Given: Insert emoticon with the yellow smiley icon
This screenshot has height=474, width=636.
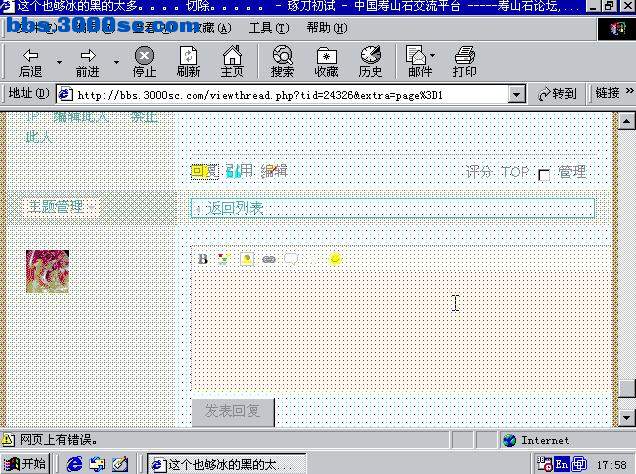Looking at the screenshot, I should pyautogui.click(x=335, y=259).
